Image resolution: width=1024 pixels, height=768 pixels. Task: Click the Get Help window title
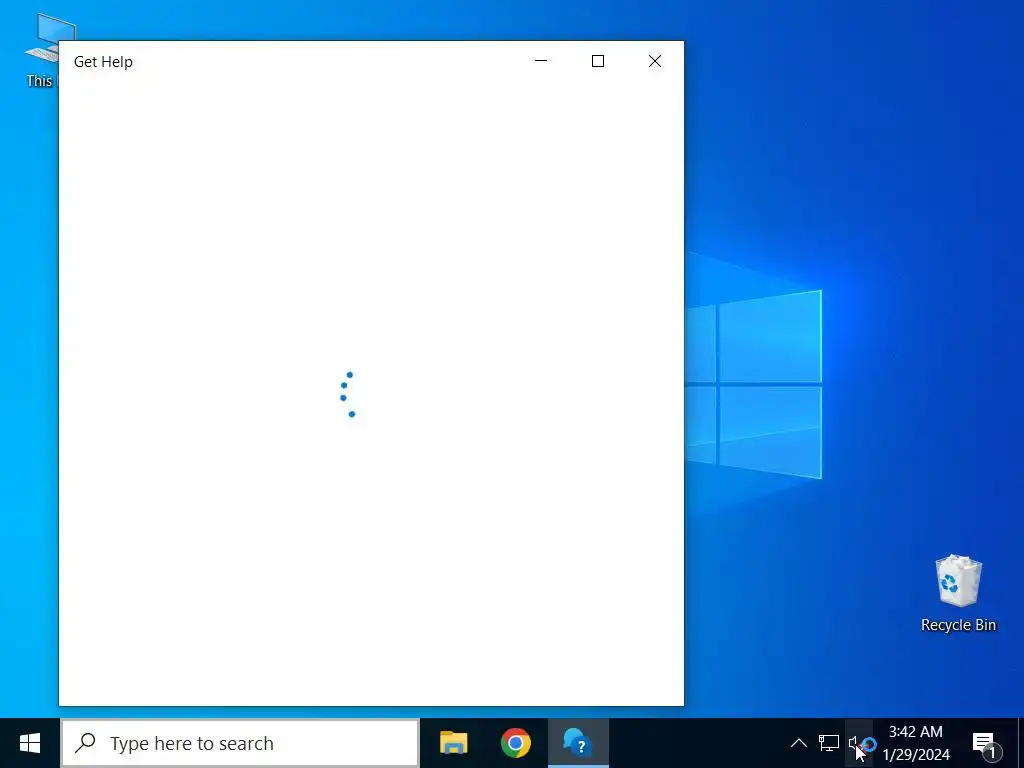(x=103, y=61)
